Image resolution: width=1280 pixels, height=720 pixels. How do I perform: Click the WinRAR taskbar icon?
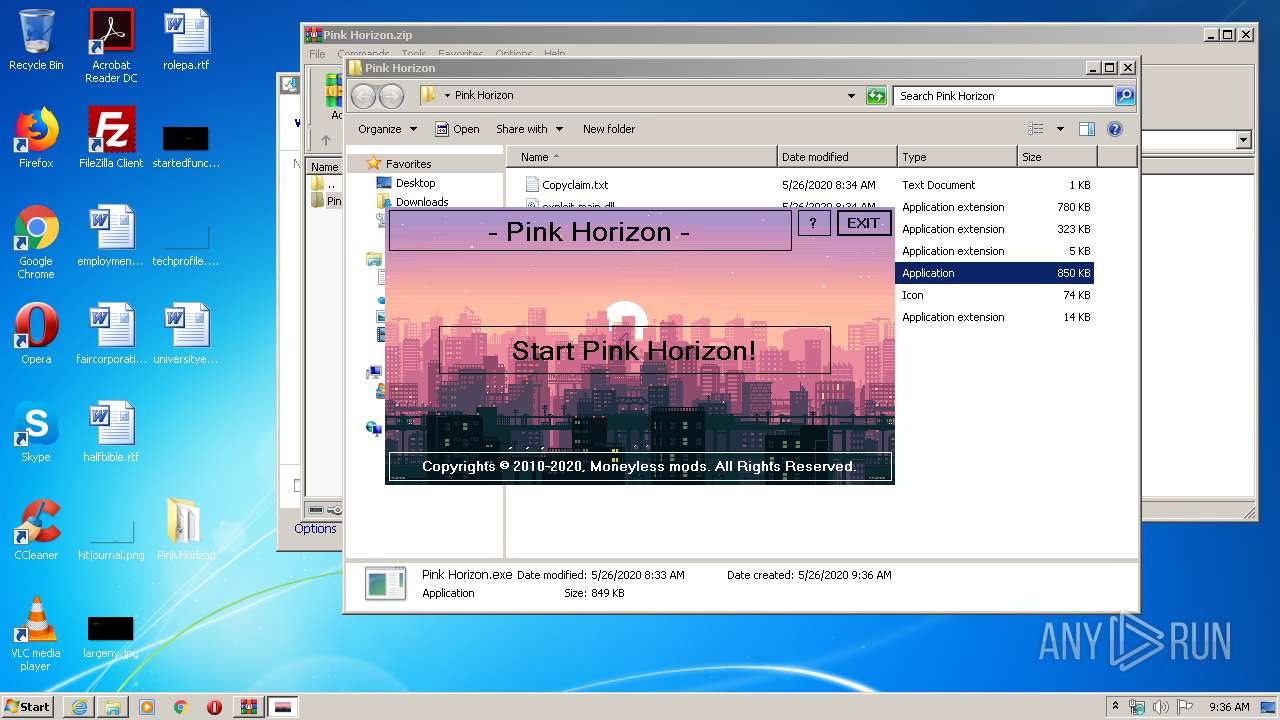coord(248,706)
